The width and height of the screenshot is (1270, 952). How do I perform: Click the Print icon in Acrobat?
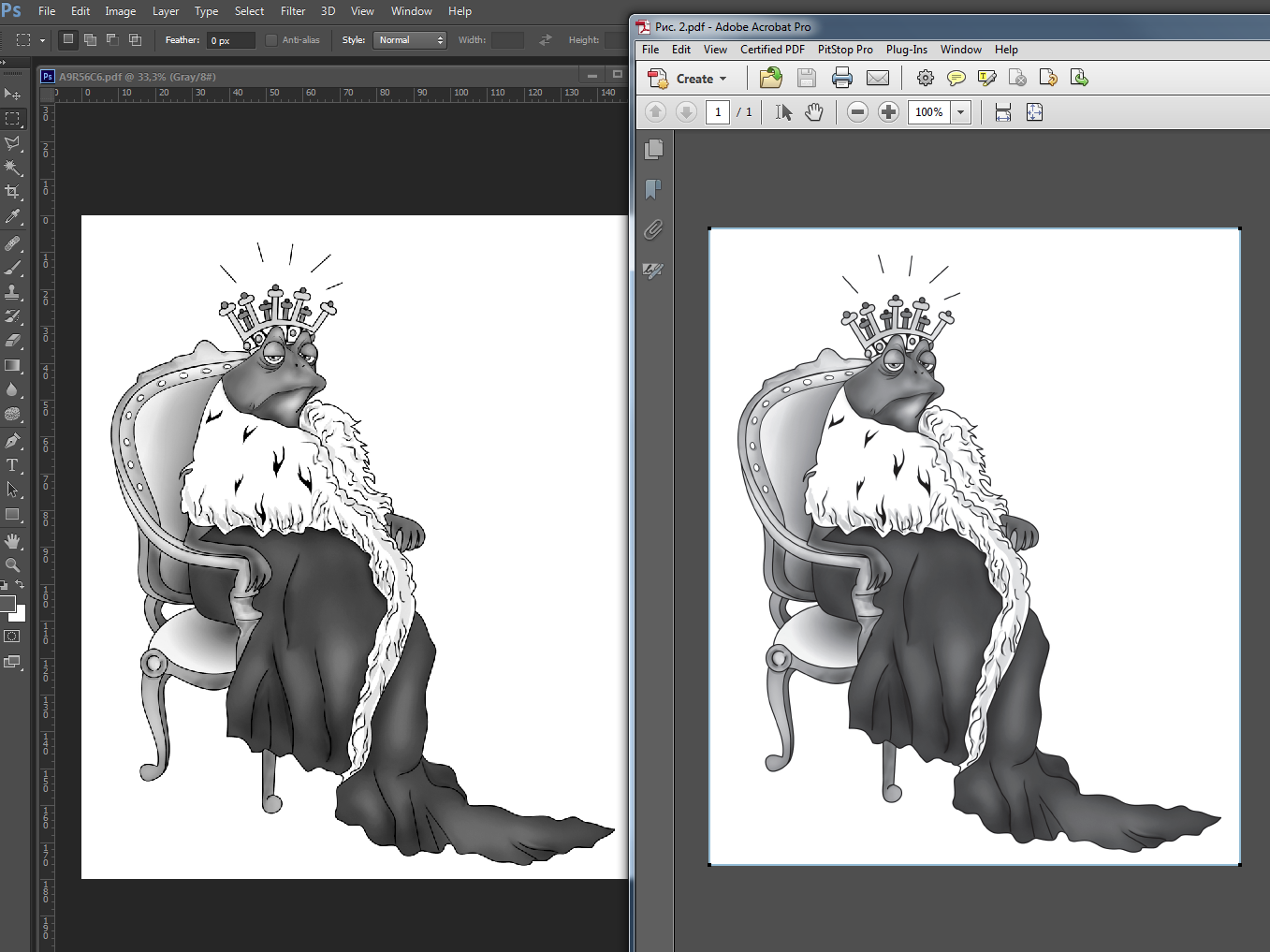tap(842, 78)
